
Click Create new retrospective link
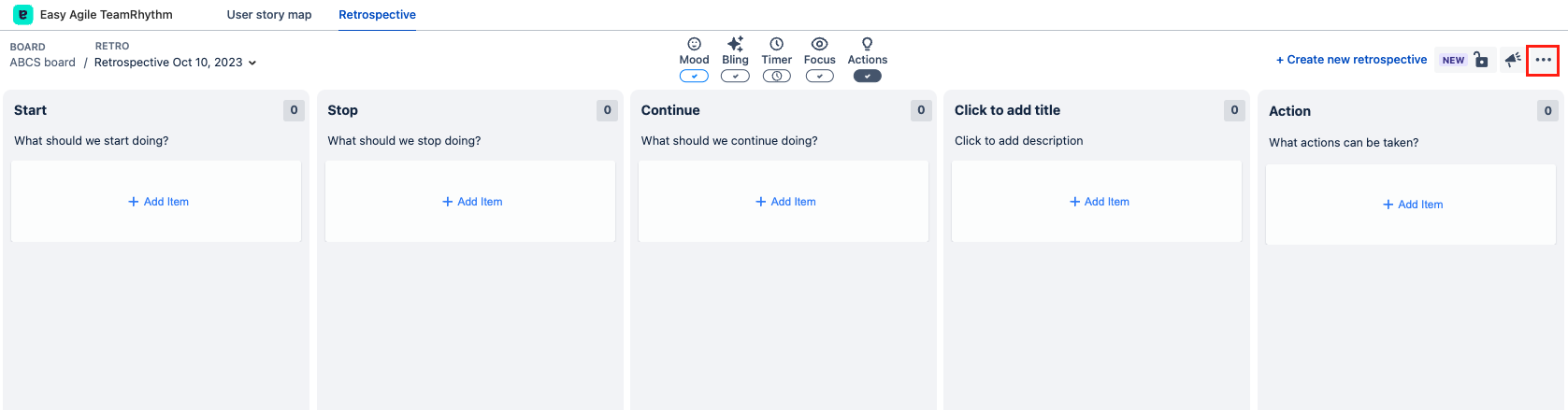click(x=1351, y=60)
